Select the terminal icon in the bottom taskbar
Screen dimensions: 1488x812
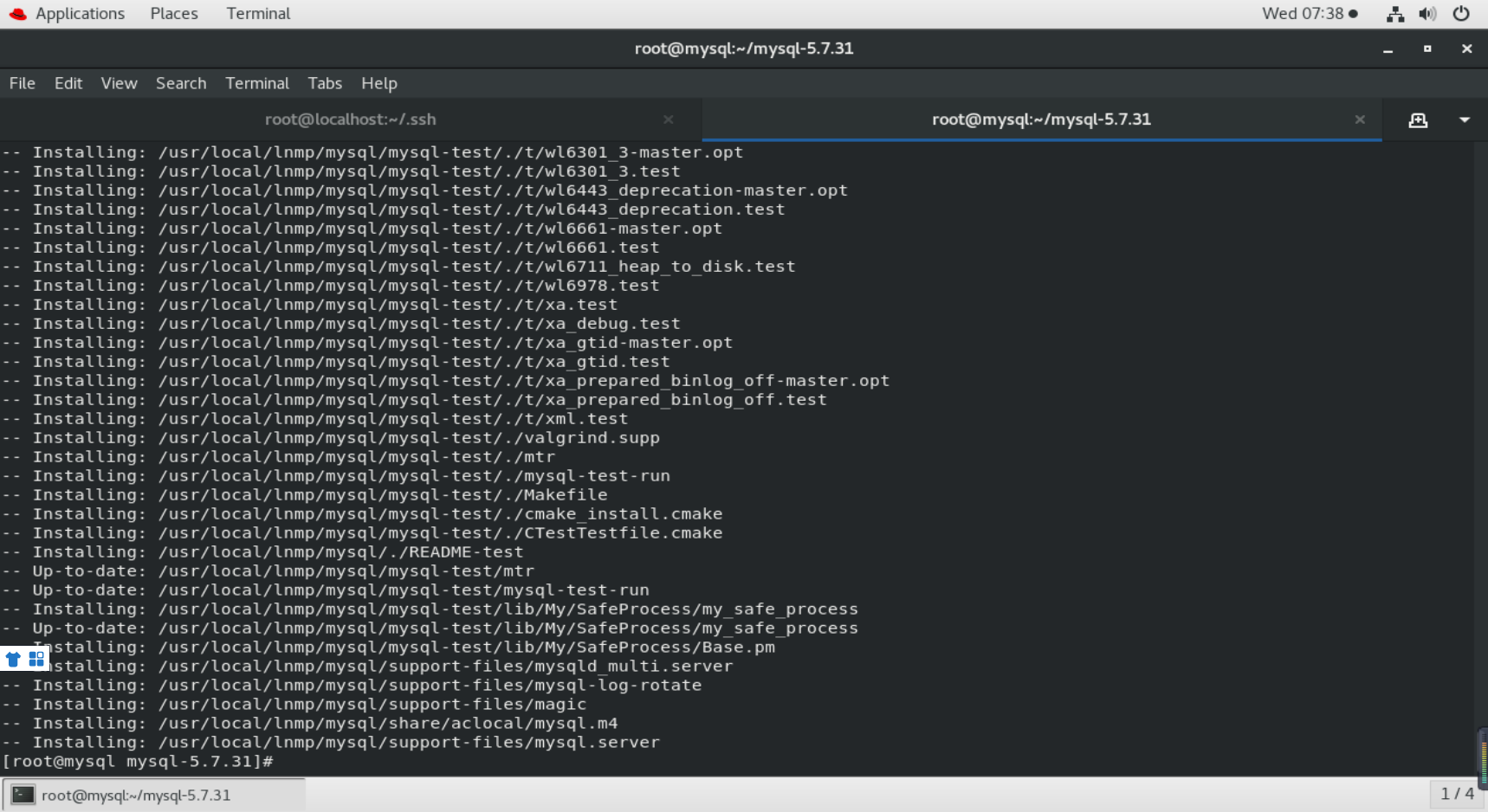point(23,795)
